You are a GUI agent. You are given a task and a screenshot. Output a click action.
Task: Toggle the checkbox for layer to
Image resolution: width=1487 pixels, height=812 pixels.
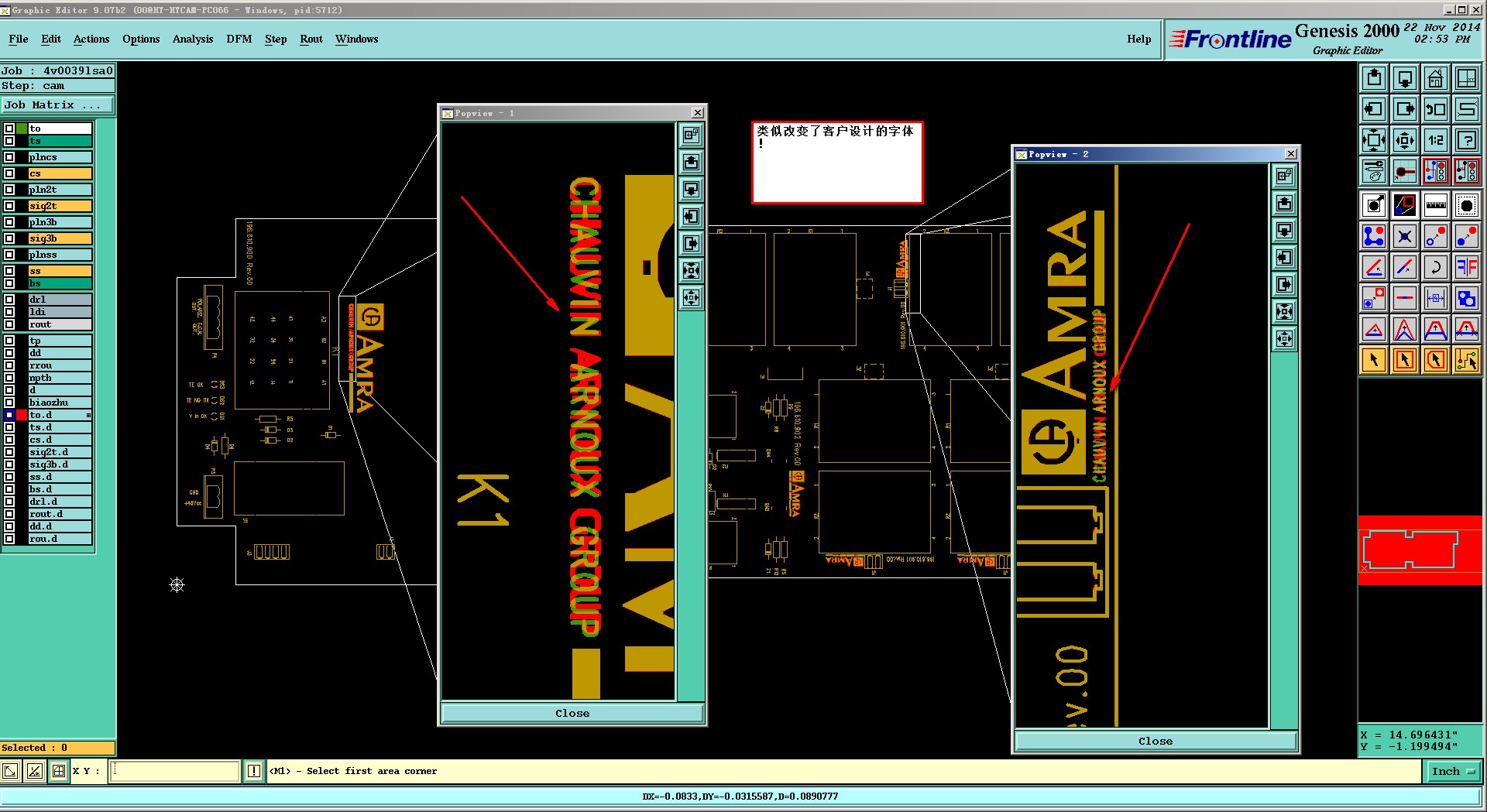[9, 128]
